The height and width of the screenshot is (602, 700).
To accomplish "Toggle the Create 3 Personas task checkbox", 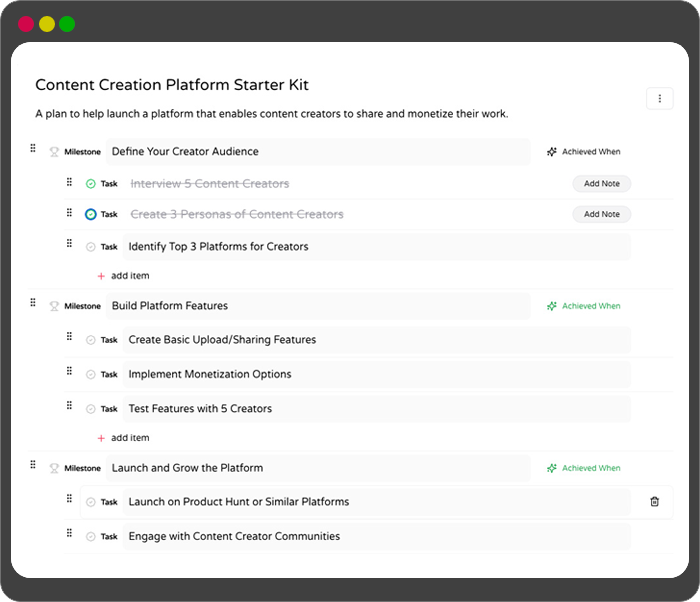I will [x=91, y=214].
